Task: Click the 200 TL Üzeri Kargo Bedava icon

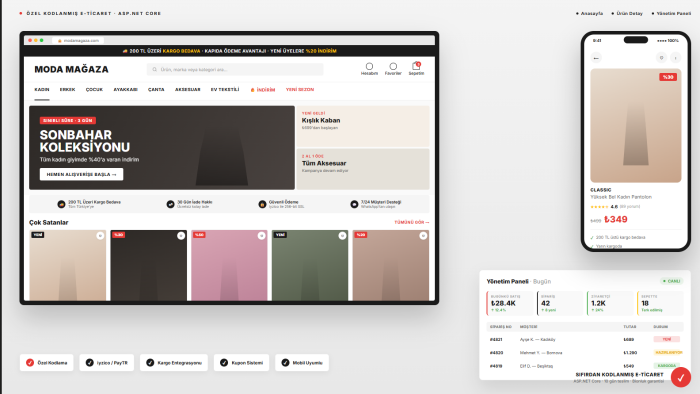Action: coord(61,204)
